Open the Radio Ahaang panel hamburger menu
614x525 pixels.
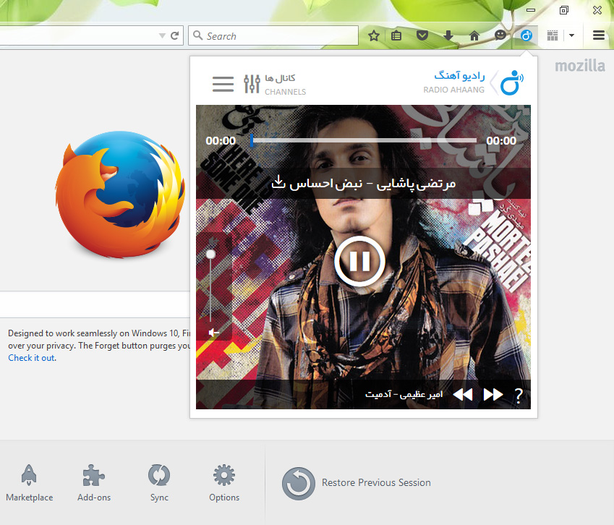tap(223, 84)
